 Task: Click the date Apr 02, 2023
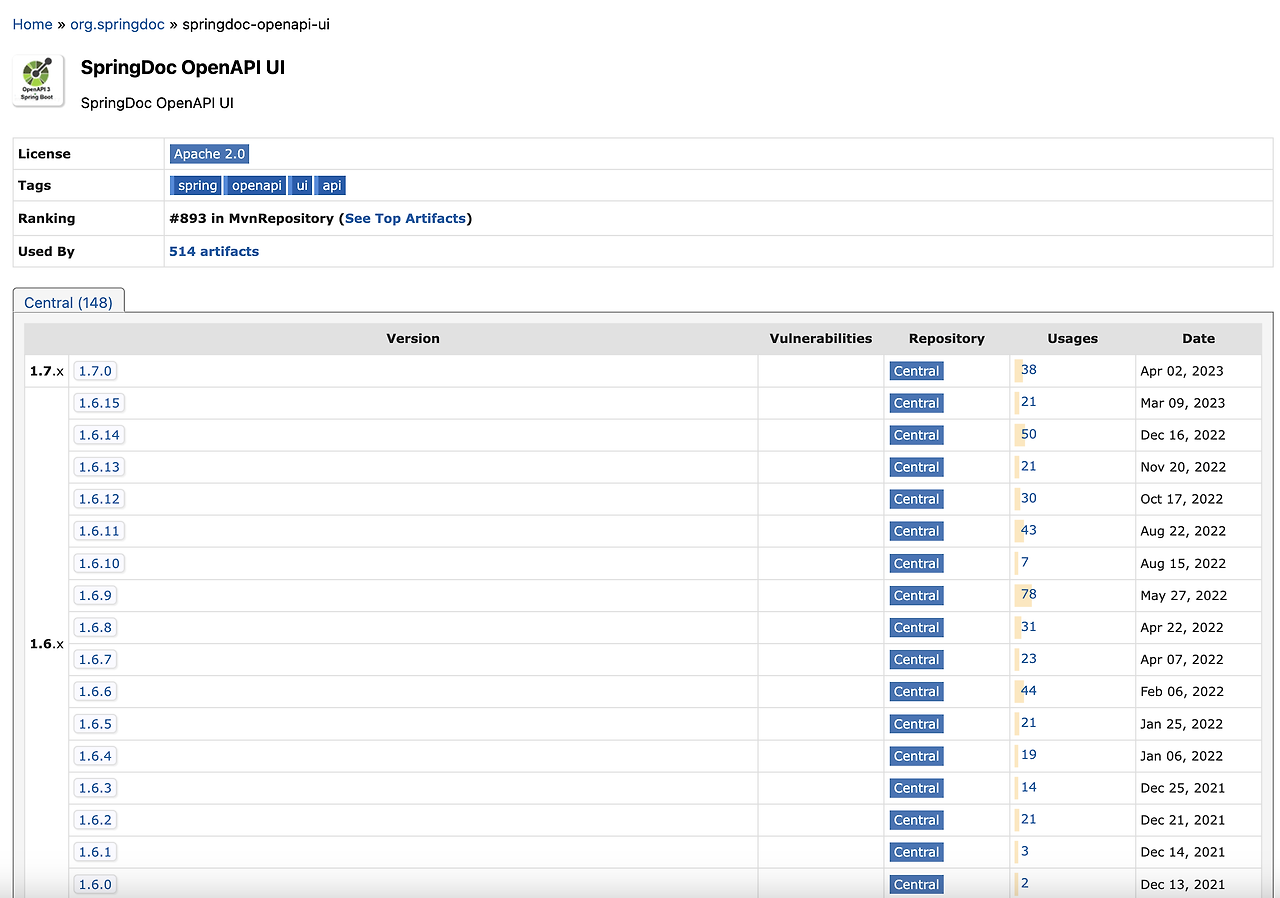tap(1182, 371)
